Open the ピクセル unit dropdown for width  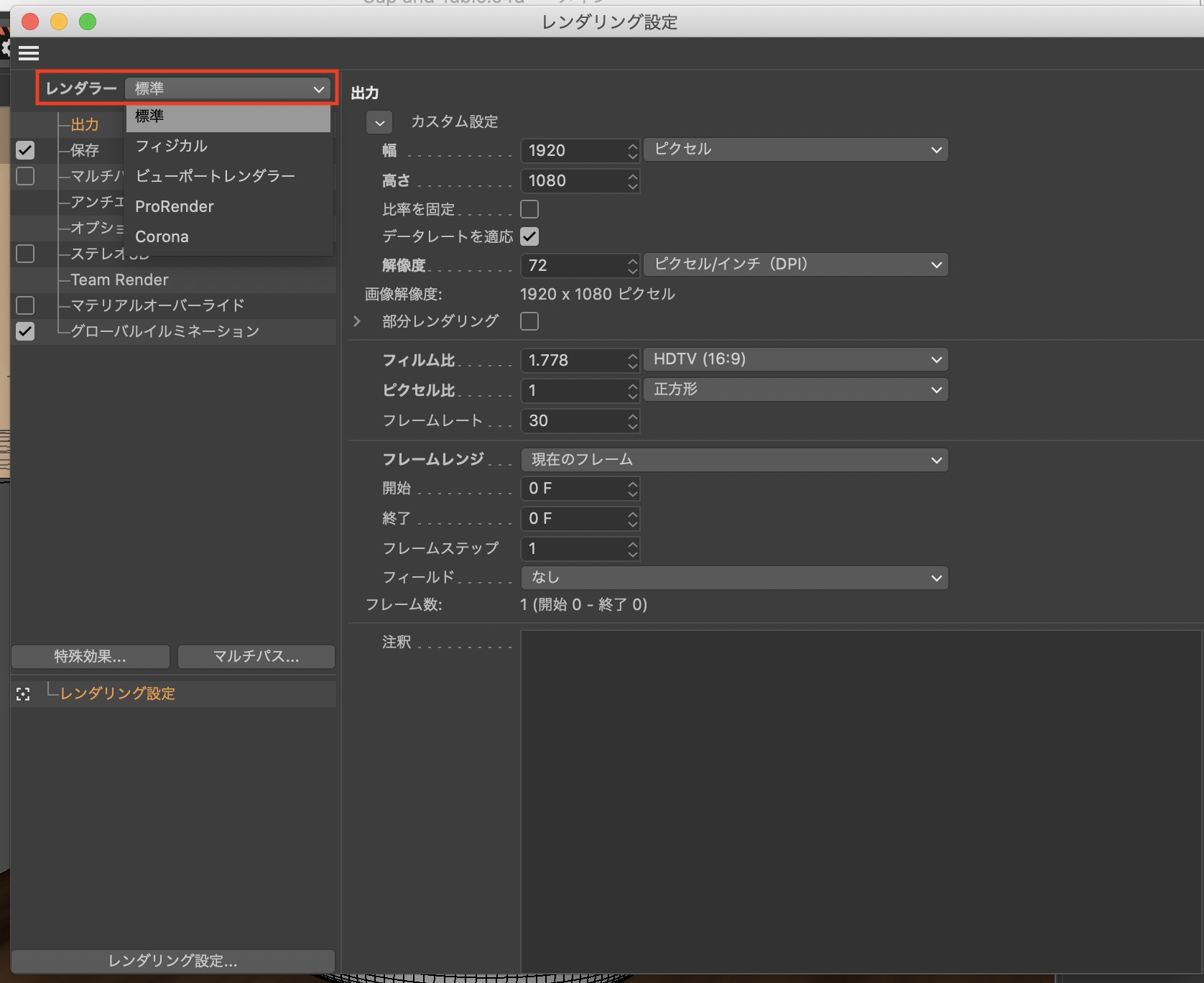(795, 149)
